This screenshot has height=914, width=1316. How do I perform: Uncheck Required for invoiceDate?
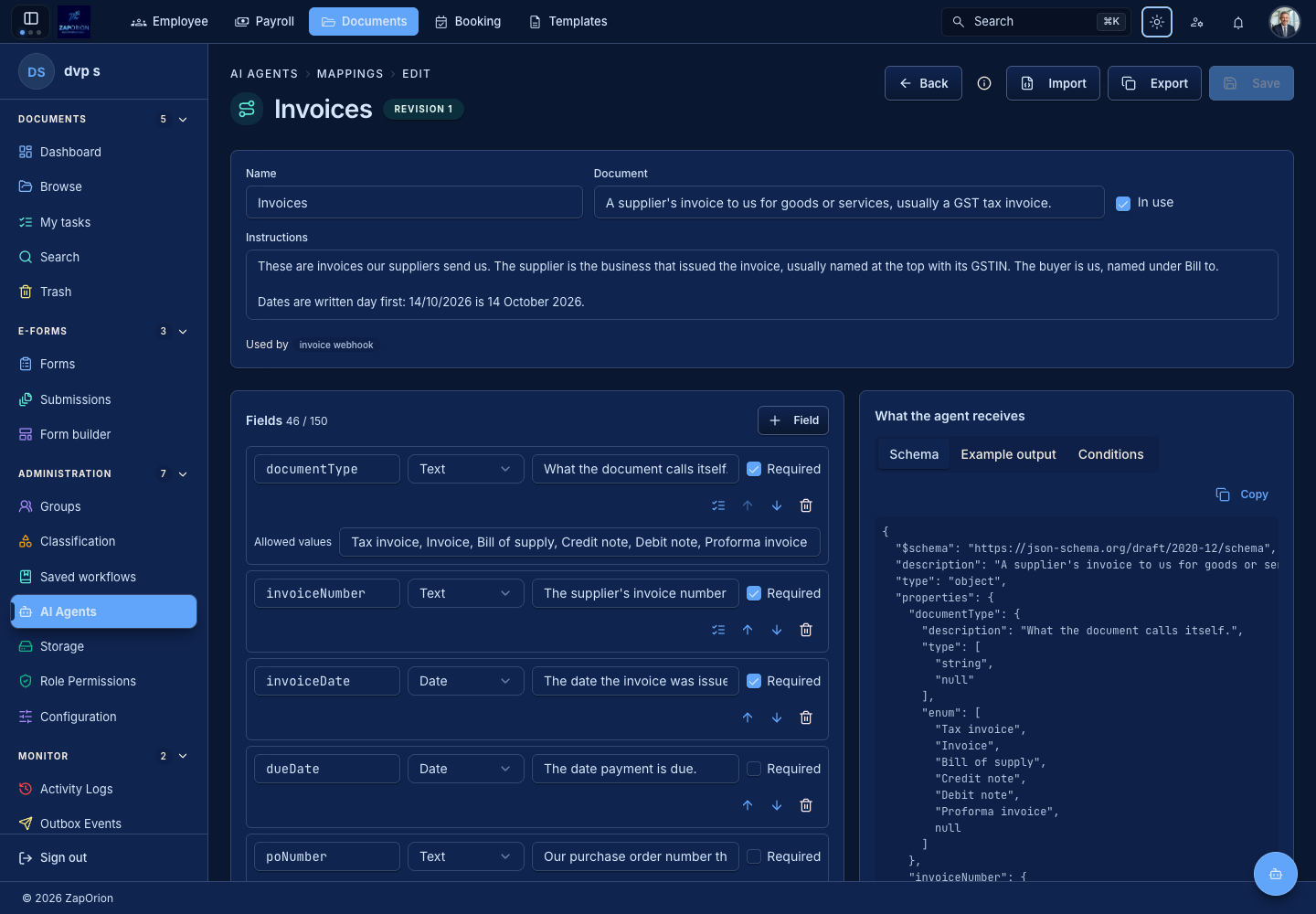pos(754,681)
